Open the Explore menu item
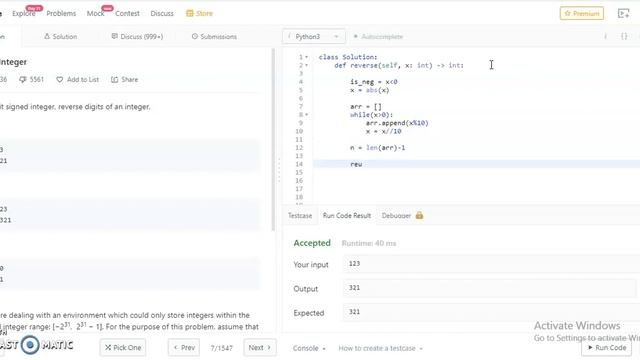640x360 pixels. 24,13
